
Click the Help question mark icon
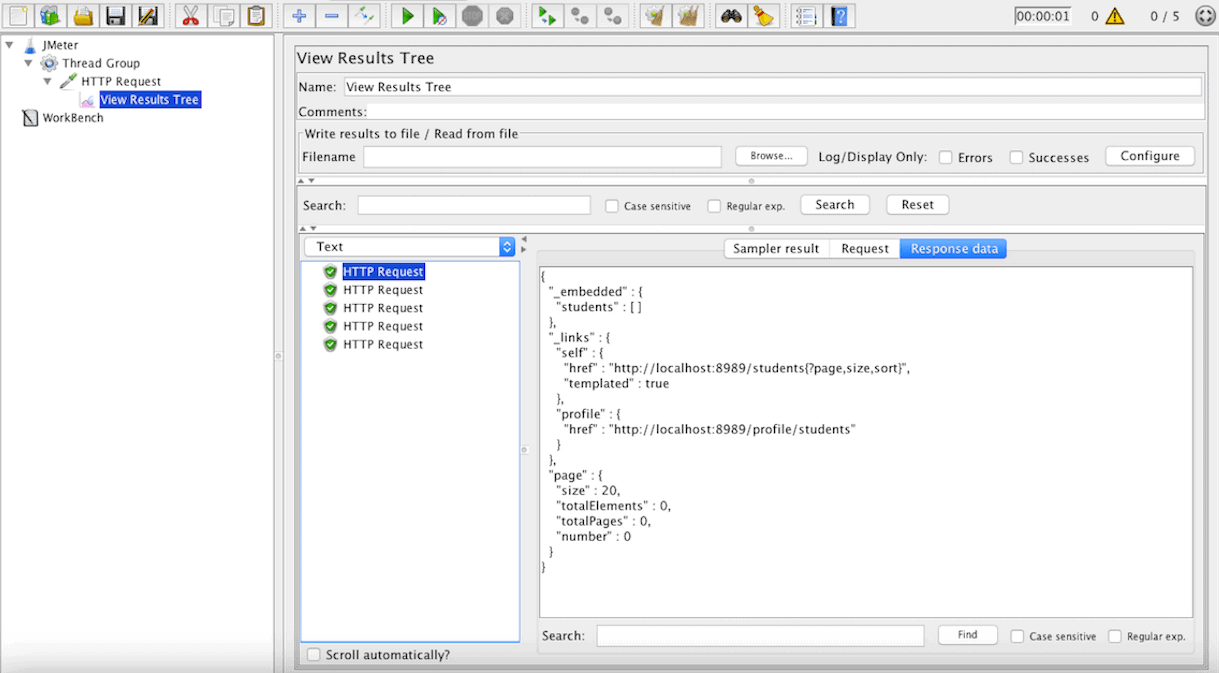tap(840, 15)
